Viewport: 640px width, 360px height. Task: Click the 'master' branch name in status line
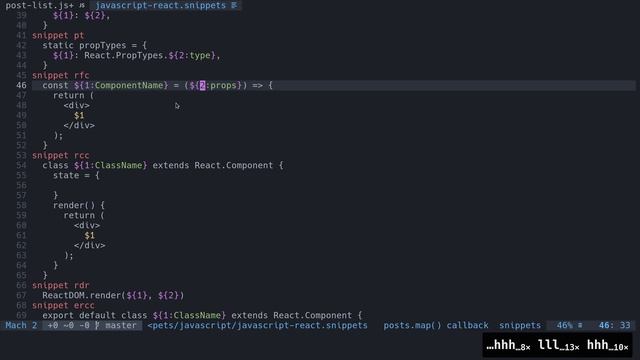coord(121,325)
